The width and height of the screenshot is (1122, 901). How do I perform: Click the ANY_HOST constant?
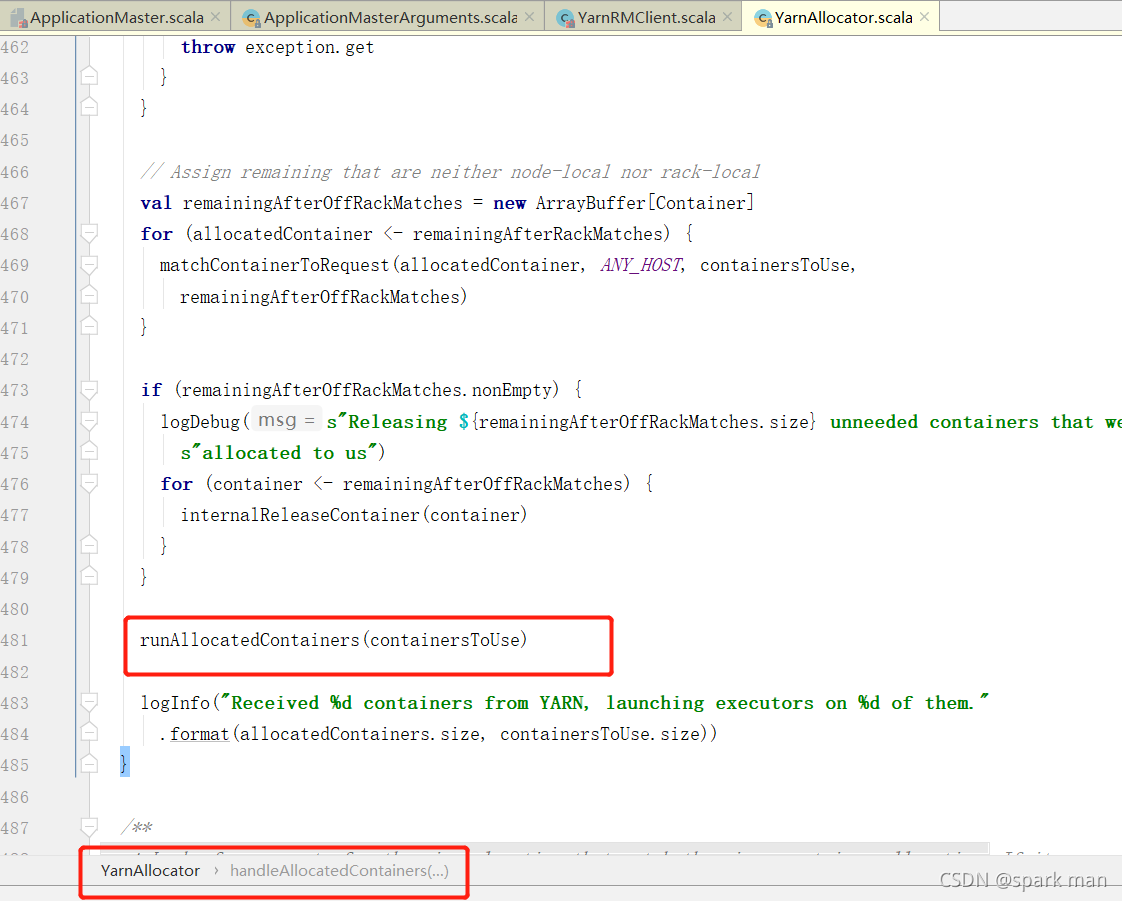641,265
